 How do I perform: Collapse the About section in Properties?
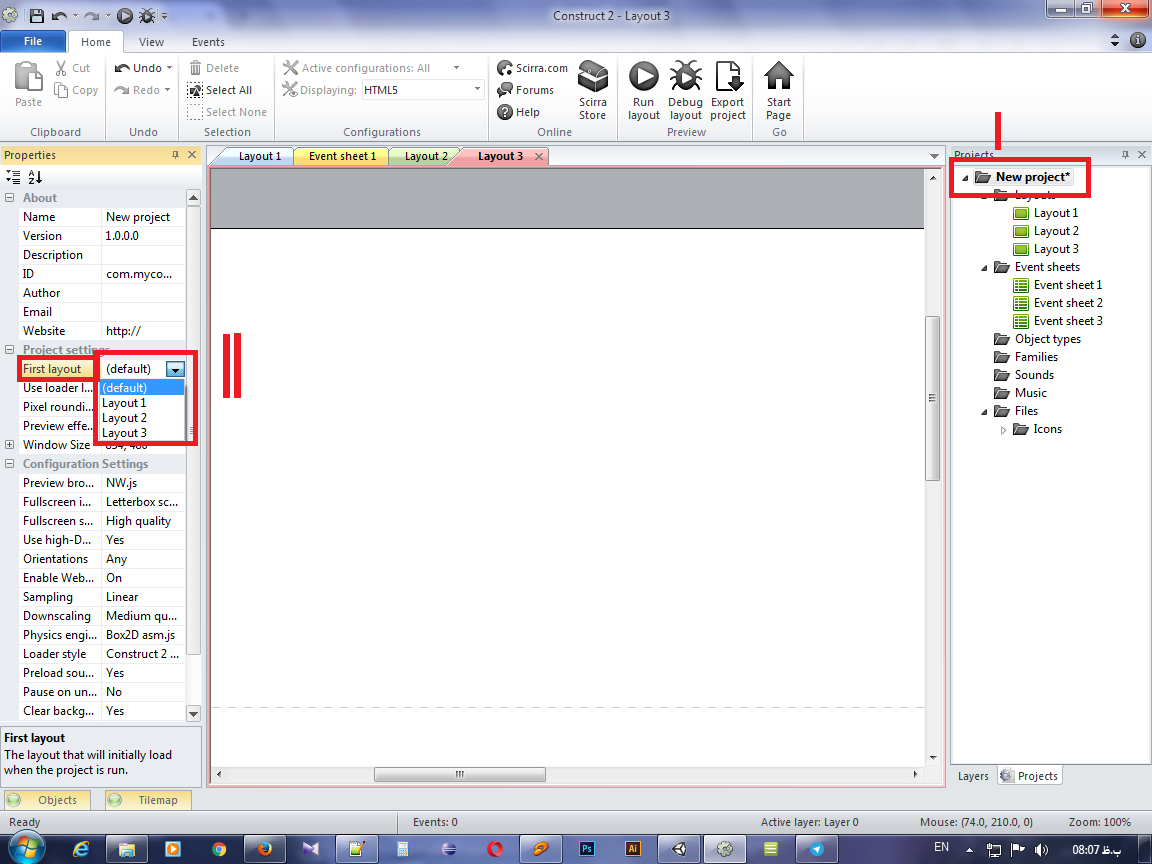(x=10, y=198)
